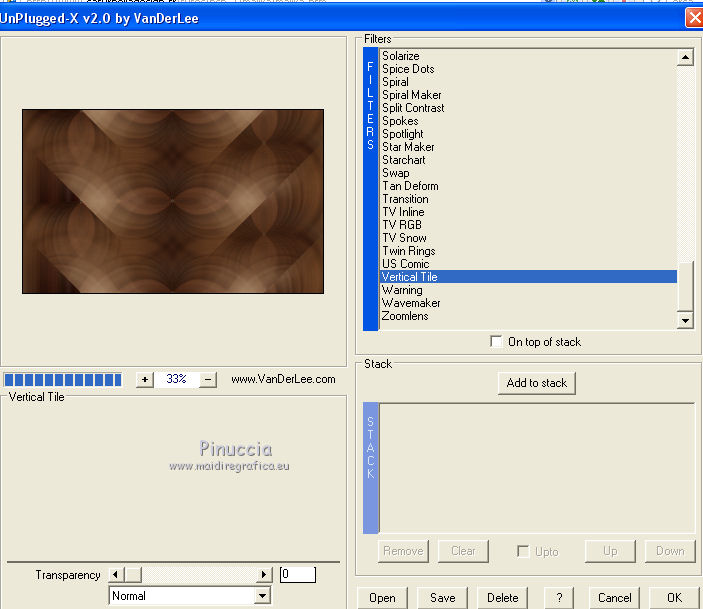The width and height of the screenshot is (703, 609).
Task: Click Clear stack button
Action: pos(463,551)
